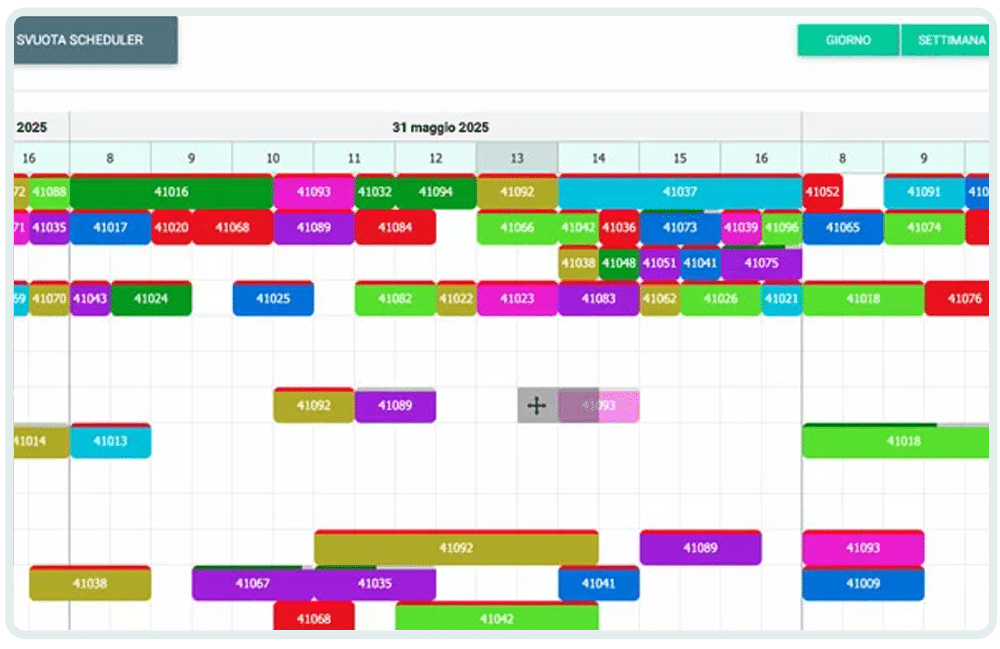Switch to the GIORNO view
The width and height of the screenshot is (1000, 649).
click(848, 41)
